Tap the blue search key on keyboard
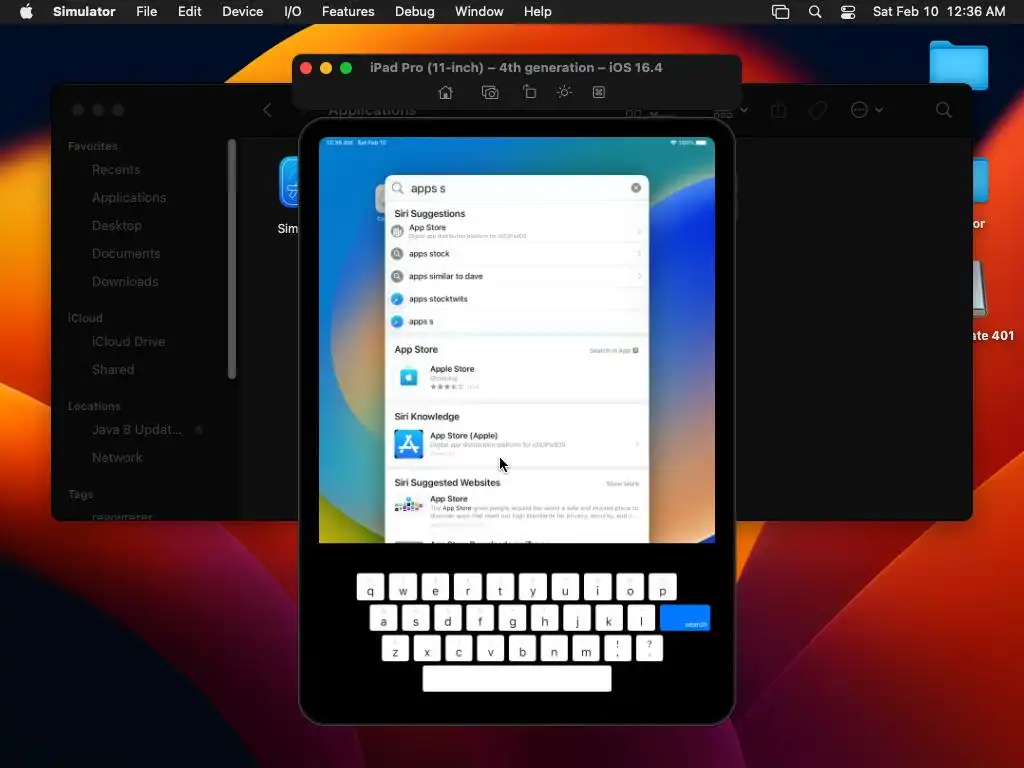Image resolution: width=1024 pixels, height=768 pixels. [684, 618]
